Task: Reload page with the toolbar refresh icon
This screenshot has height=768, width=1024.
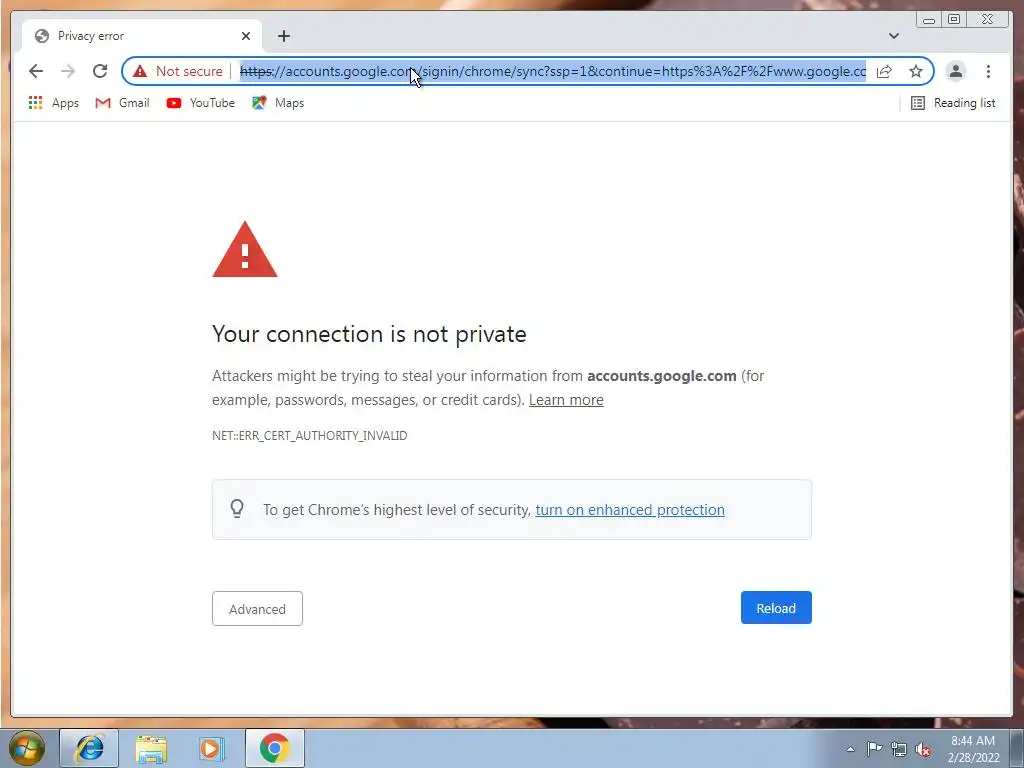Action: click(x=100, y=71)
